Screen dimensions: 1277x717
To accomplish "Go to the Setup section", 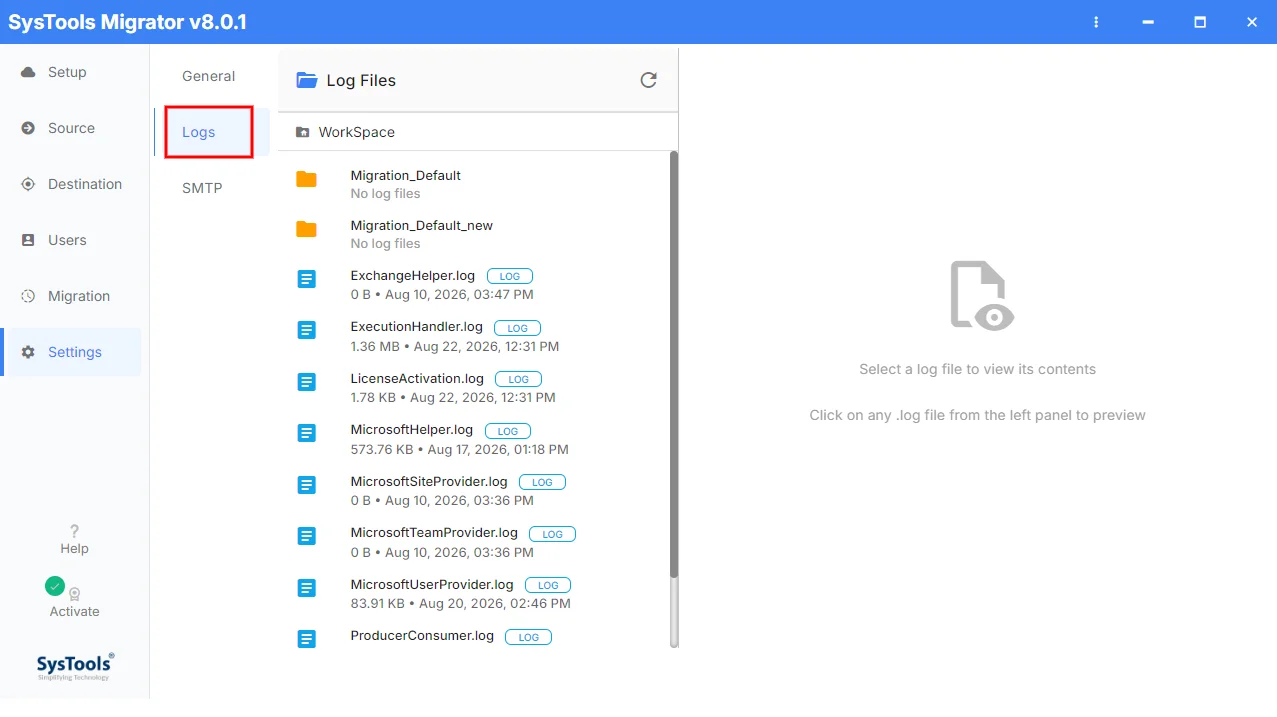I will point(67,72).
